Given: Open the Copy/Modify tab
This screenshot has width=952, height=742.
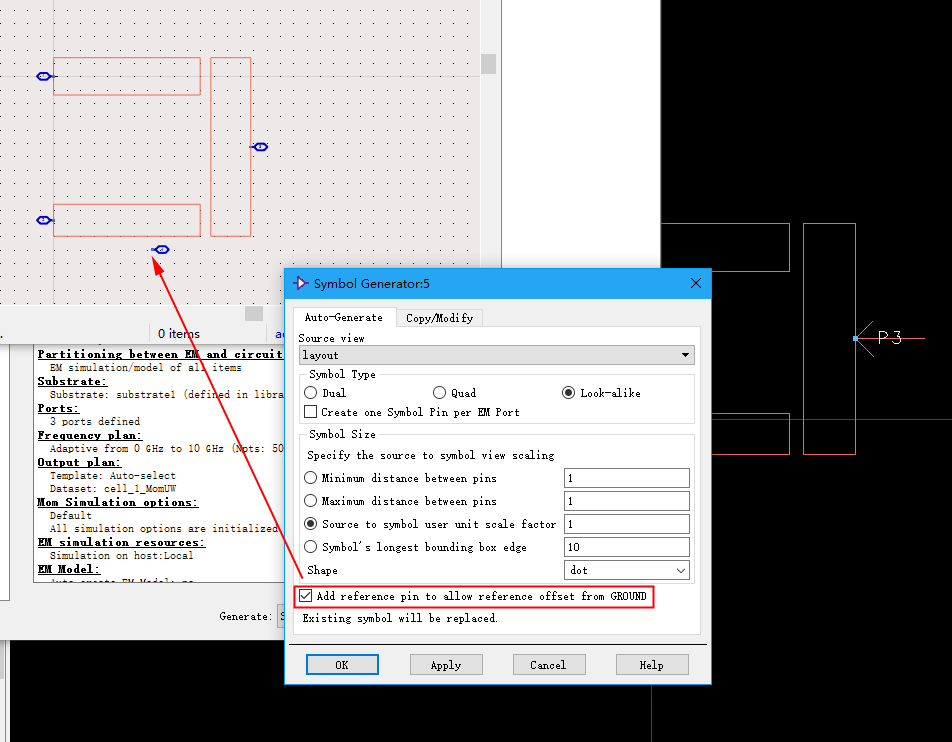Looking at the screenshot, I should (x=440, y=318).
